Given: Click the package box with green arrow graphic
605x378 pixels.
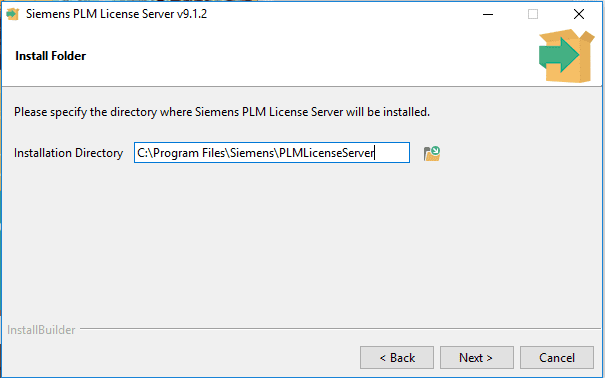Looking at the screenshot, I should (566, 56).
